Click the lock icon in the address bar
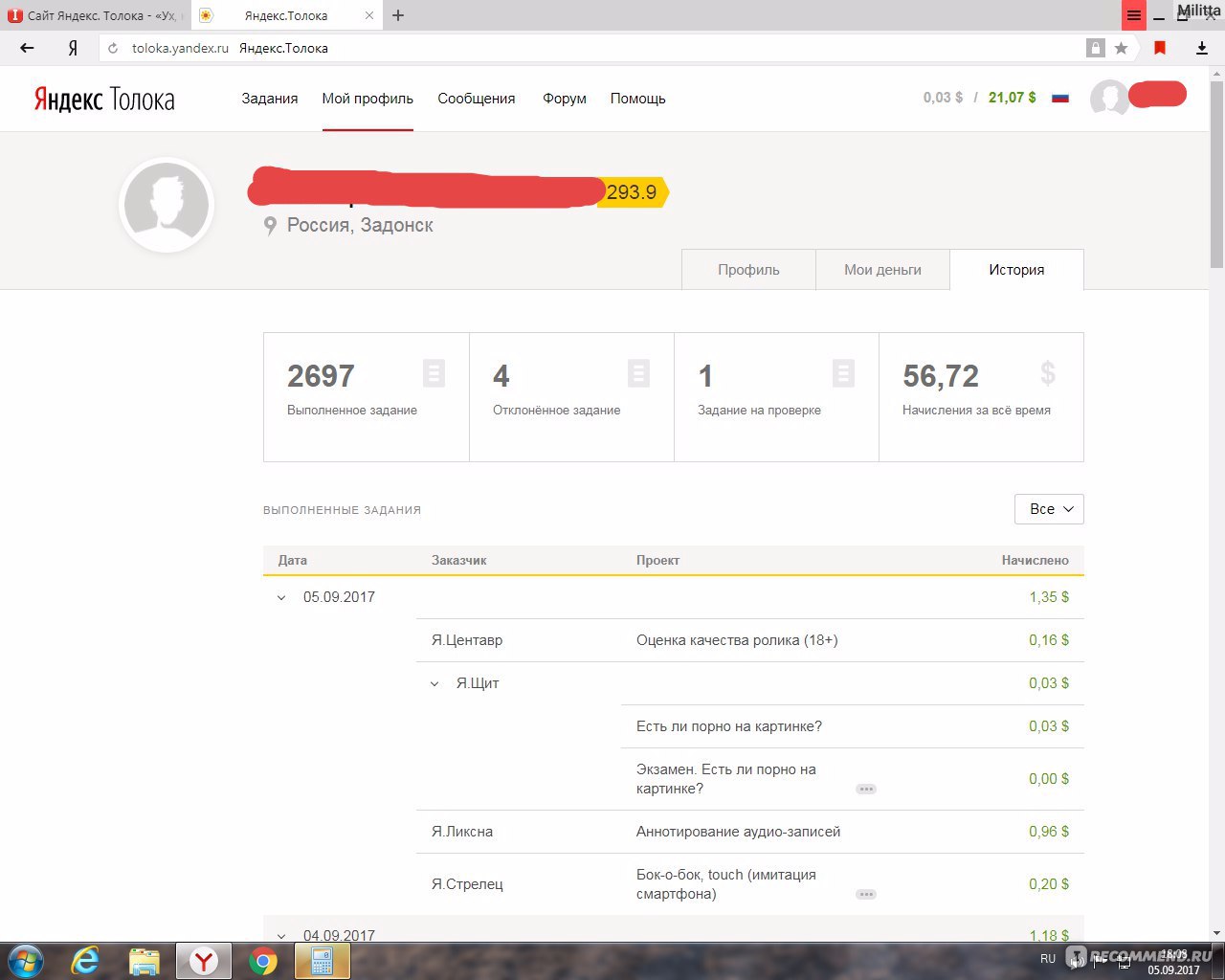This screenshot has width=1225, height=980. tap(1096, 48)
